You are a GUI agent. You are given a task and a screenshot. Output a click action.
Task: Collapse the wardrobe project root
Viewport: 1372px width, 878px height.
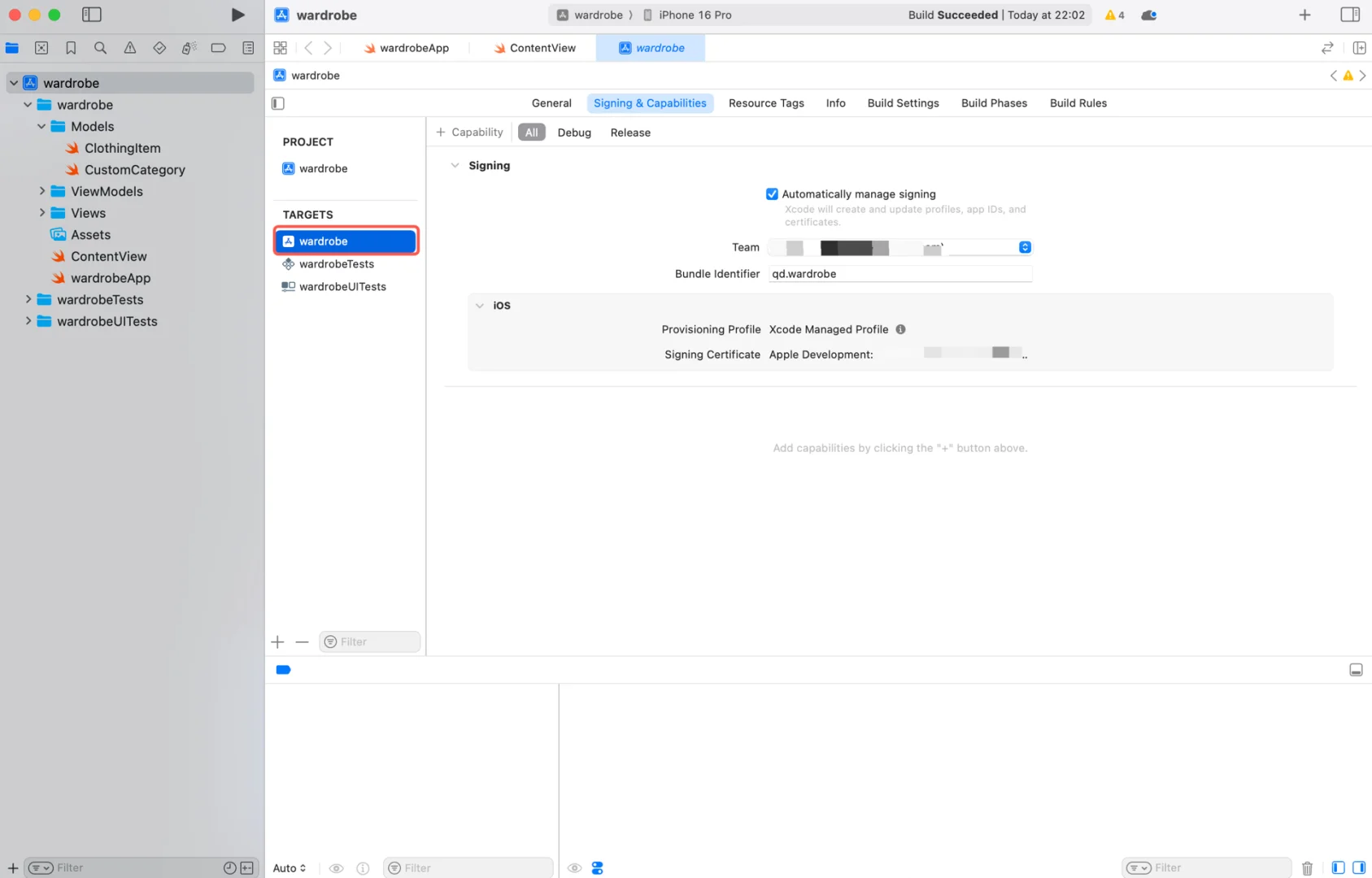pos(14,83)
